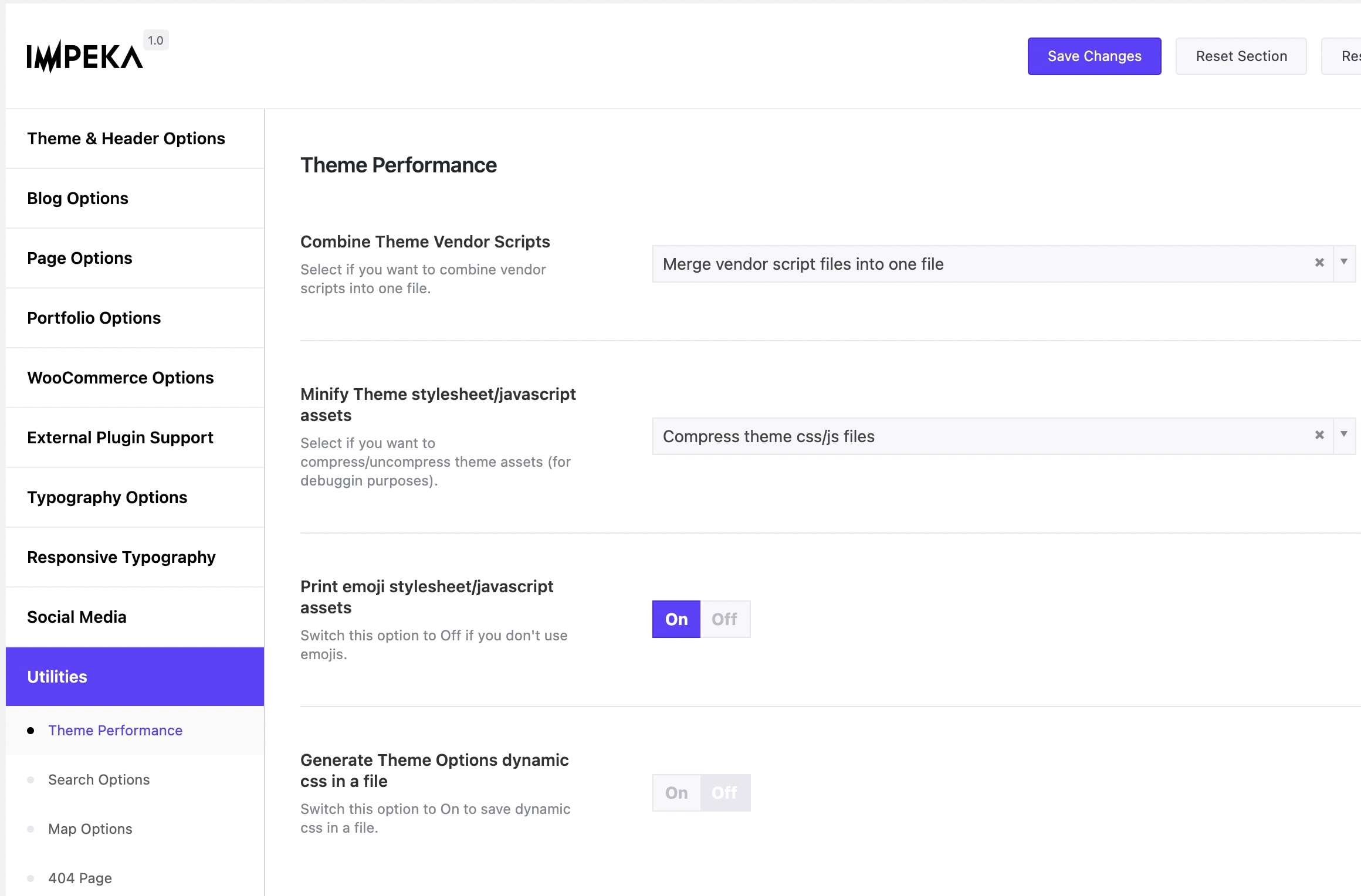This screenshot has height=896, width=1361.
Task: Click the version 1.0 badge
Action: coord(155,40)
